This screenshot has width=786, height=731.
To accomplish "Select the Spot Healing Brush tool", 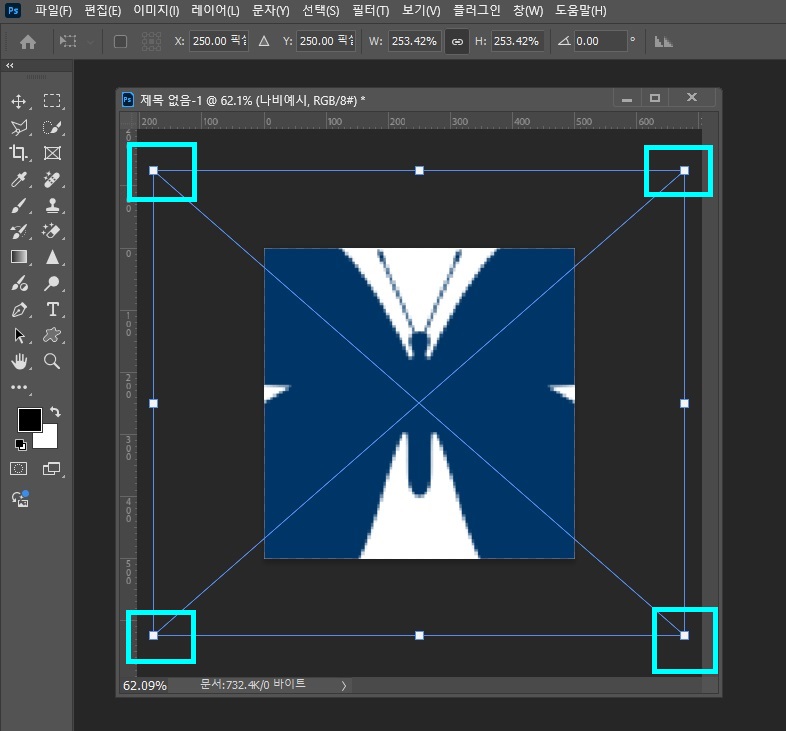I will coord(52,179).
